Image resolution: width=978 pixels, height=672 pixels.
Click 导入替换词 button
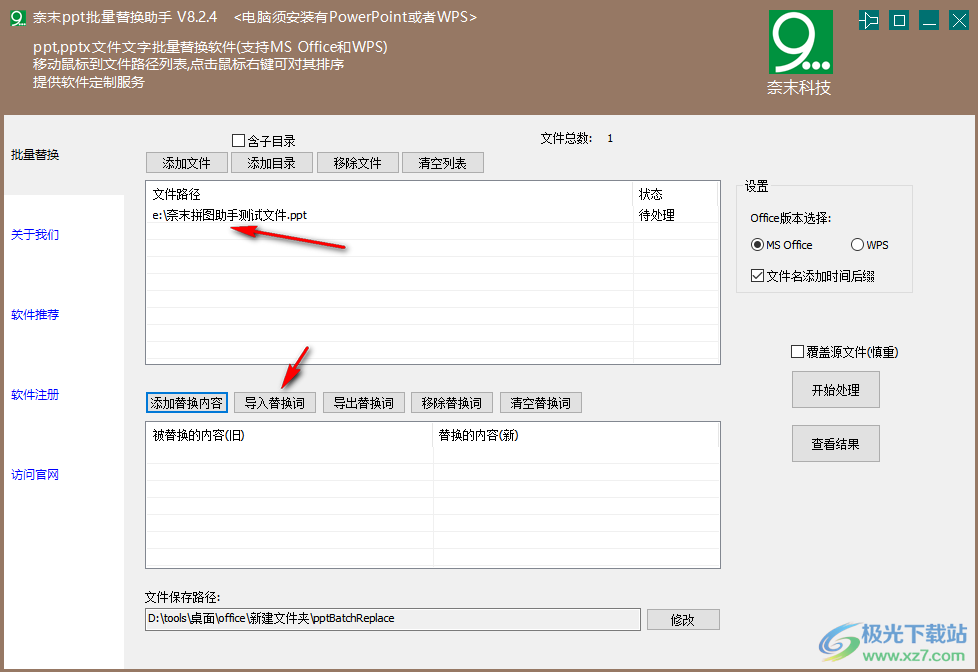[274, 402]
